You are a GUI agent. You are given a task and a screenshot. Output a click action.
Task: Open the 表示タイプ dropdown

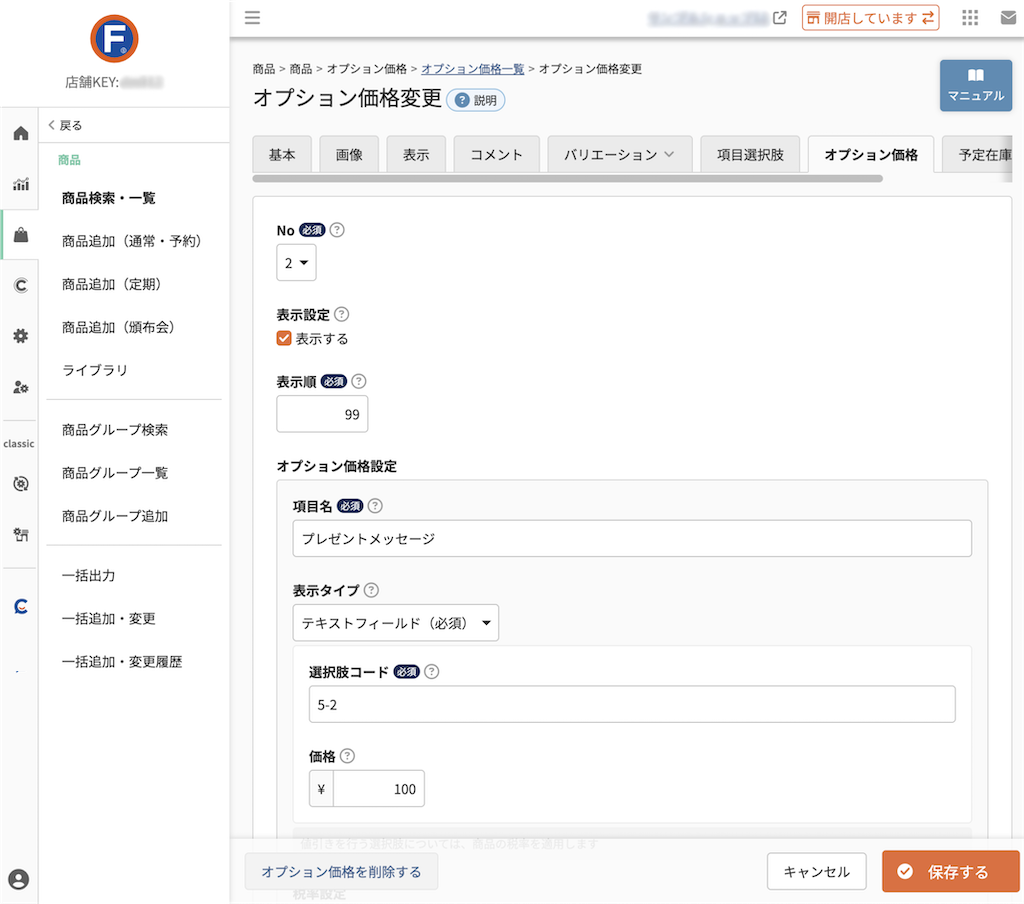[x=396, y=623]
